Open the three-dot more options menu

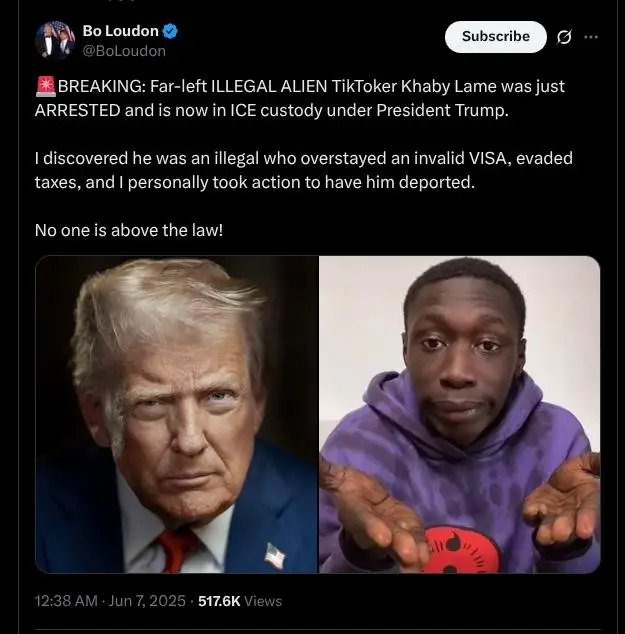point(591,37)
